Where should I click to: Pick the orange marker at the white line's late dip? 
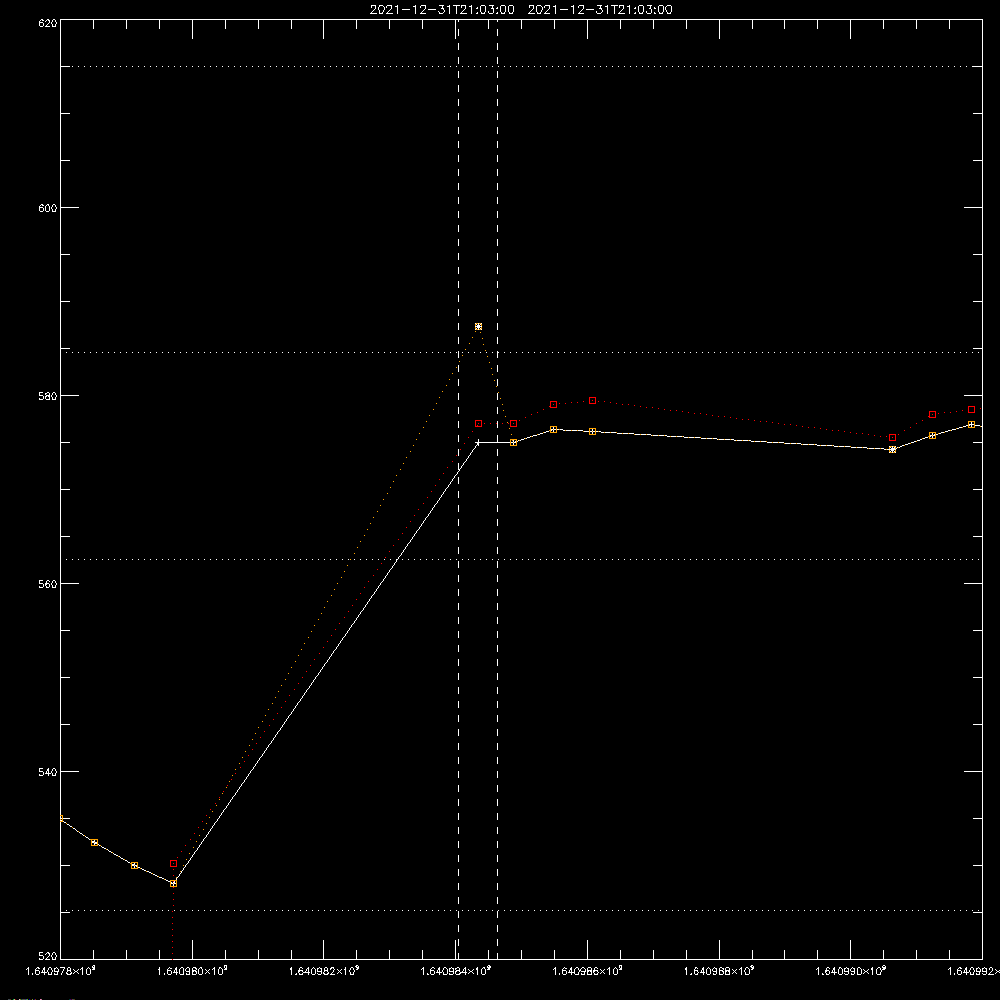pos(892,450)
